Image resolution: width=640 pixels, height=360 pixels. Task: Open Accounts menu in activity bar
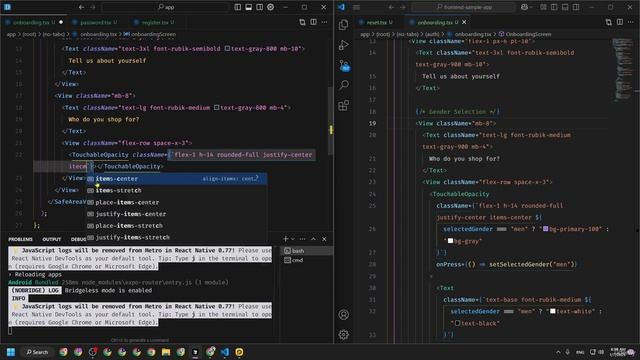click(344, 315)
